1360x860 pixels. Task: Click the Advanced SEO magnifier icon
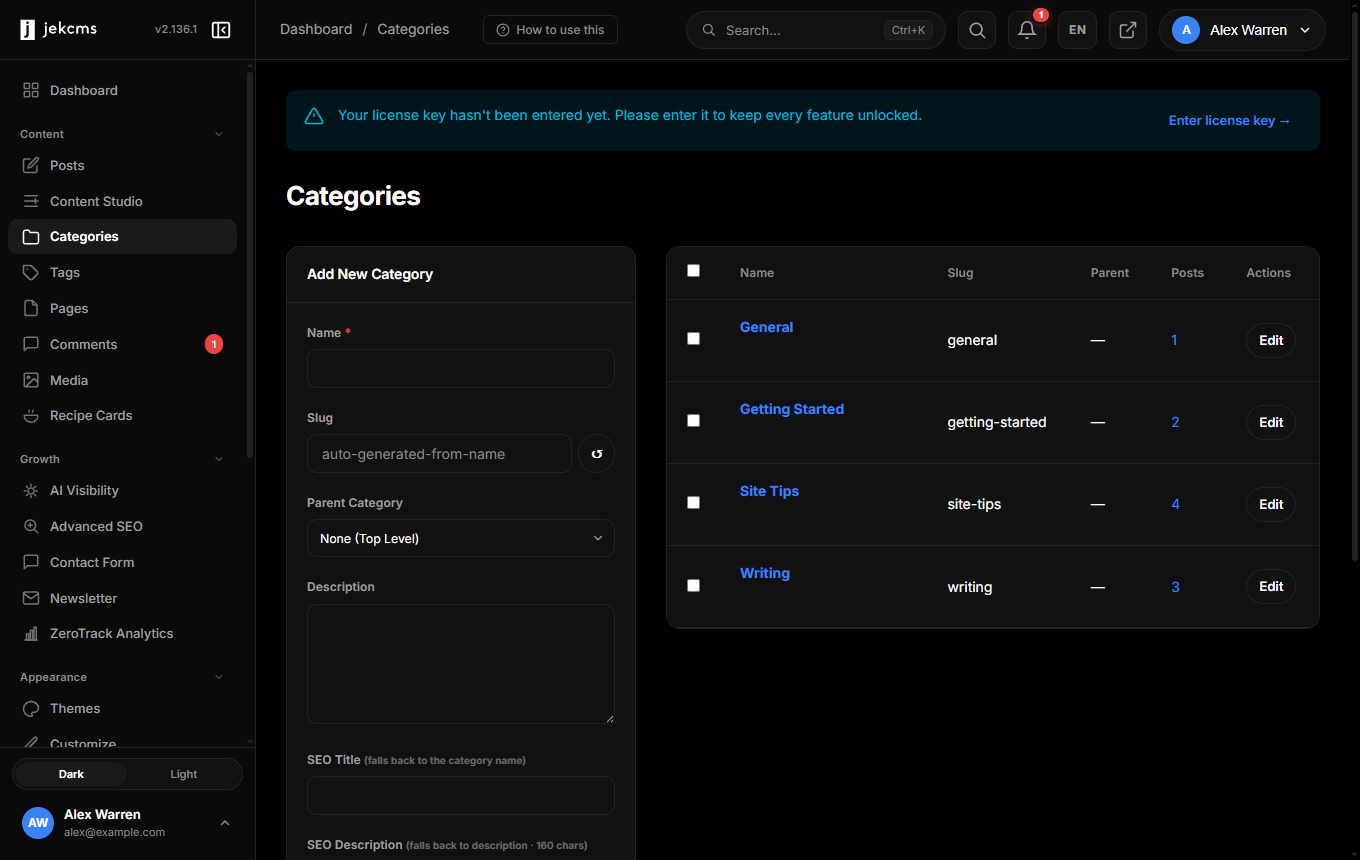pyautogui.click(x=31, y=526)
